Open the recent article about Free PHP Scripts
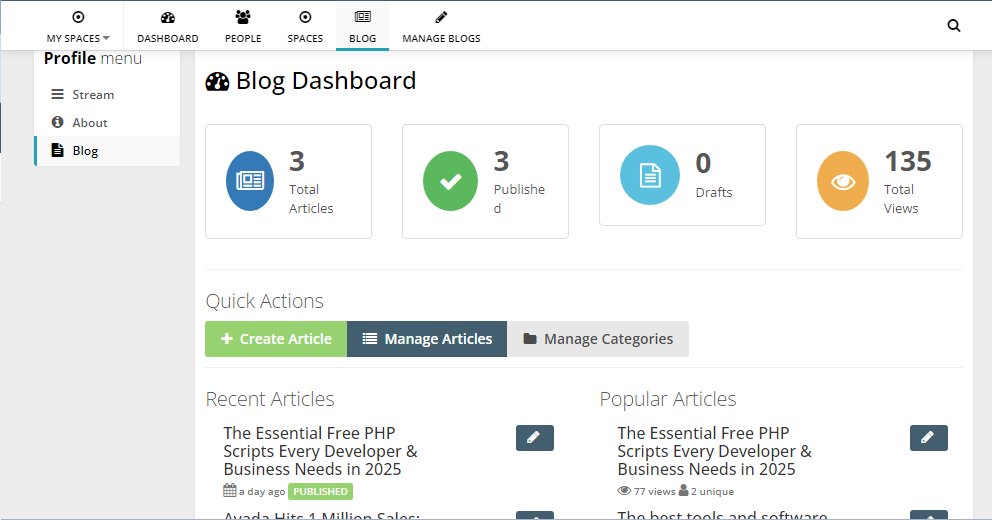The width and height of the screenshot is (992, 520). point(320,451)
